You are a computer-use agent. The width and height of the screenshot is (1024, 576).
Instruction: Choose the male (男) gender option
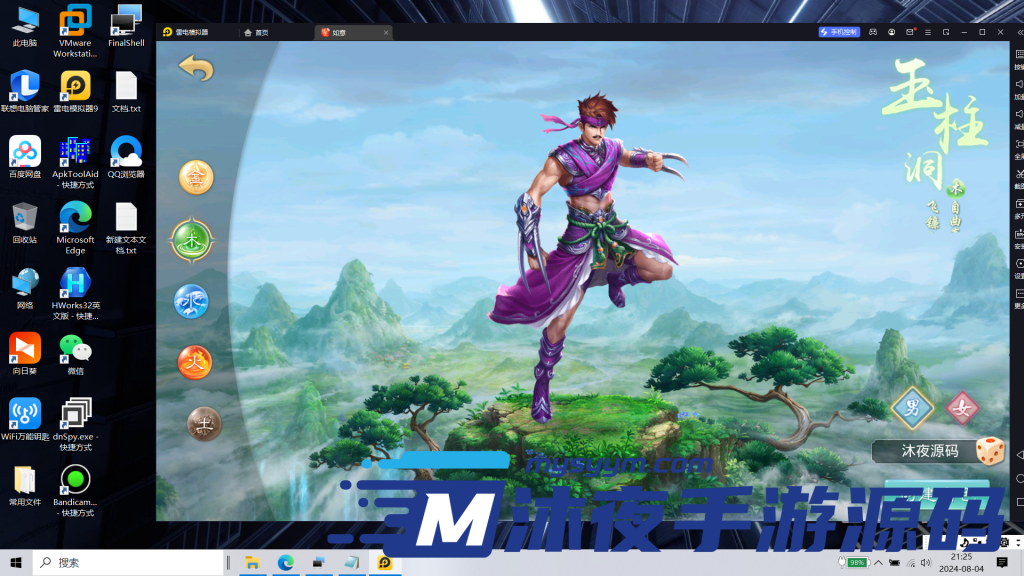point(912,407)
